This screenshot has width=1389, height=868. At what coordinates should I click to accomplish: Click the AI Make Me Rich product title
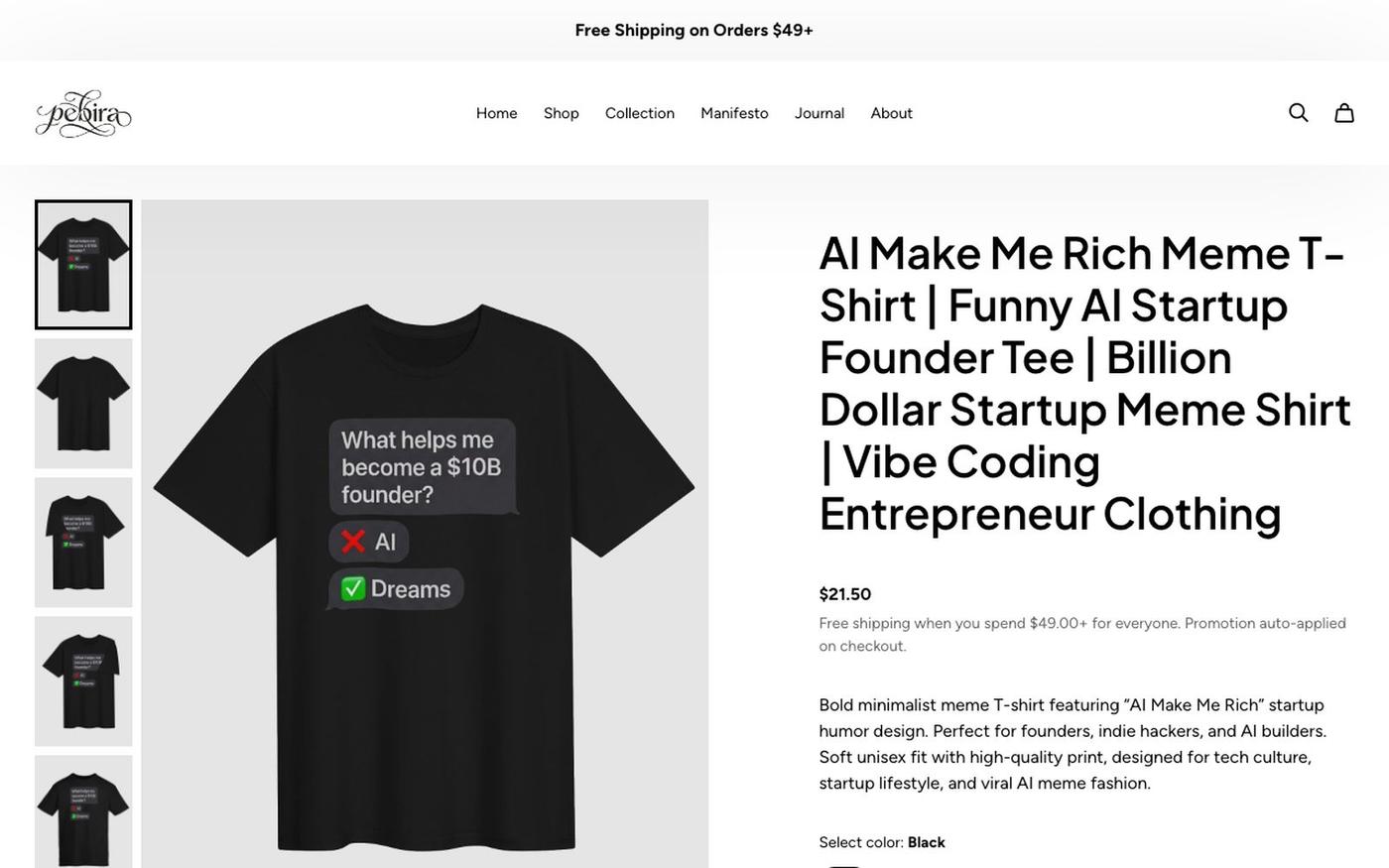1085,384
